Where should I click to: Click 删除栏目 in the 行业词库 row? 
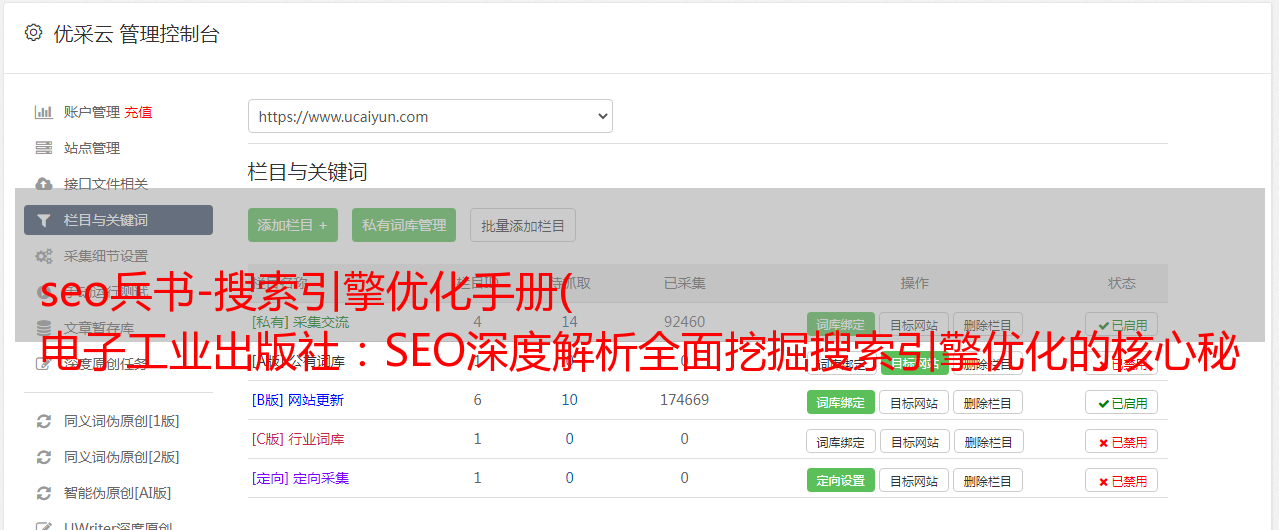click(988, 441)
